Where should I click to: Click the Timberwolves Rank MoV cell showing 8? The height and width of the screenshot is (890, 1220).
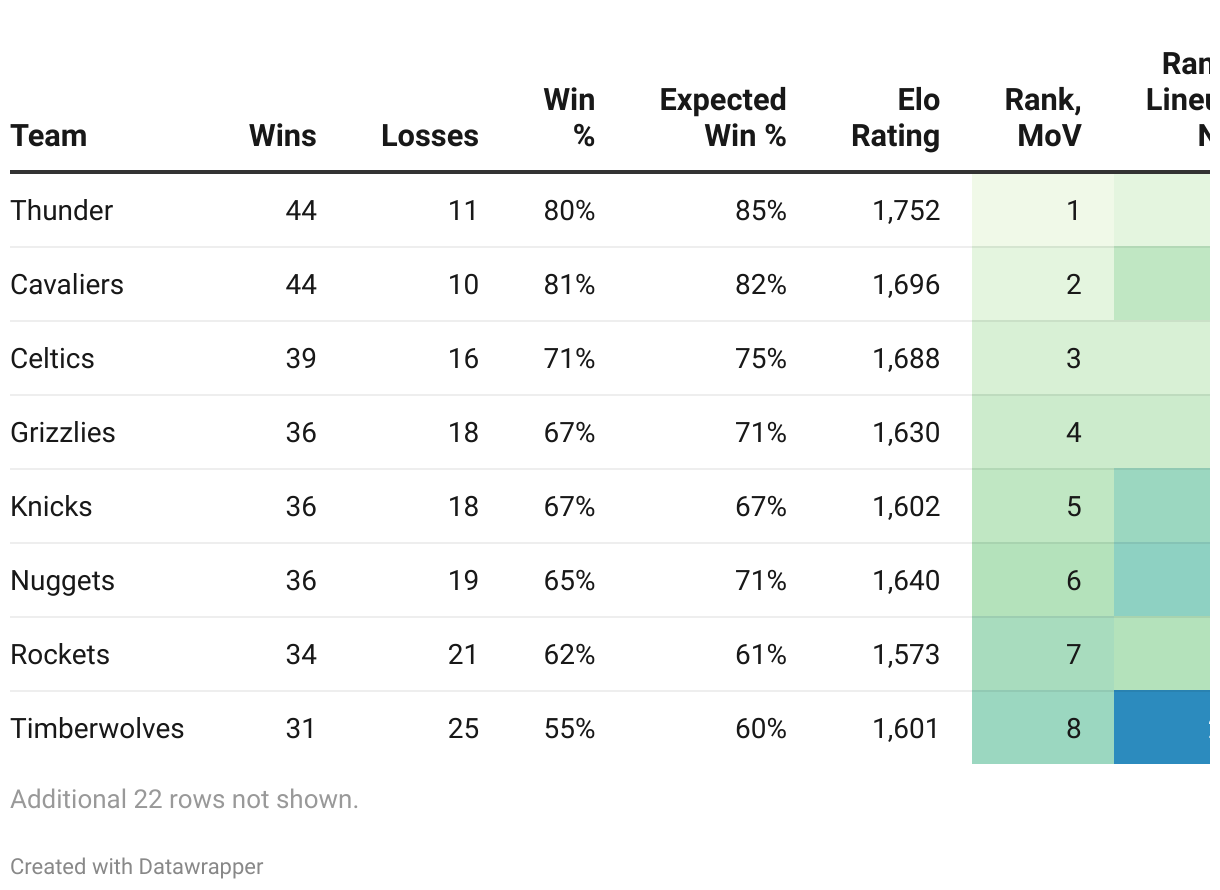(1073, 729)
